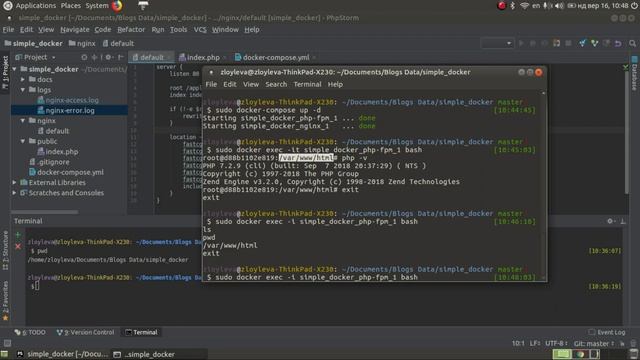
Task: Click simple_docker PhpStorm taskbar entry
Action: (x=62, y=354)
